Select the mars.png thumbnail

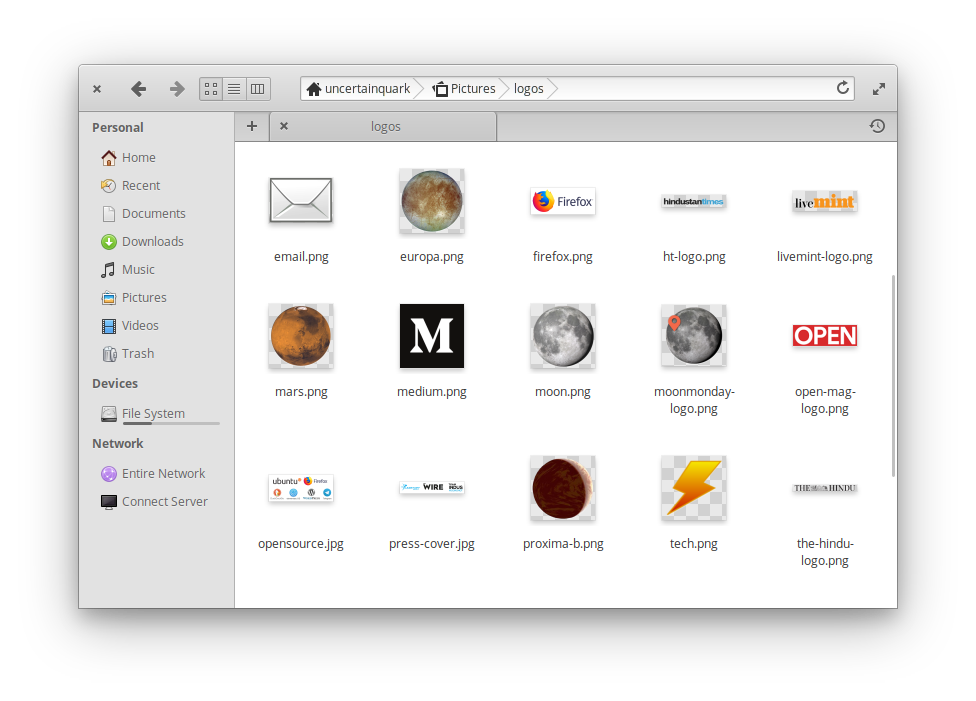click(x=301, y=336)
